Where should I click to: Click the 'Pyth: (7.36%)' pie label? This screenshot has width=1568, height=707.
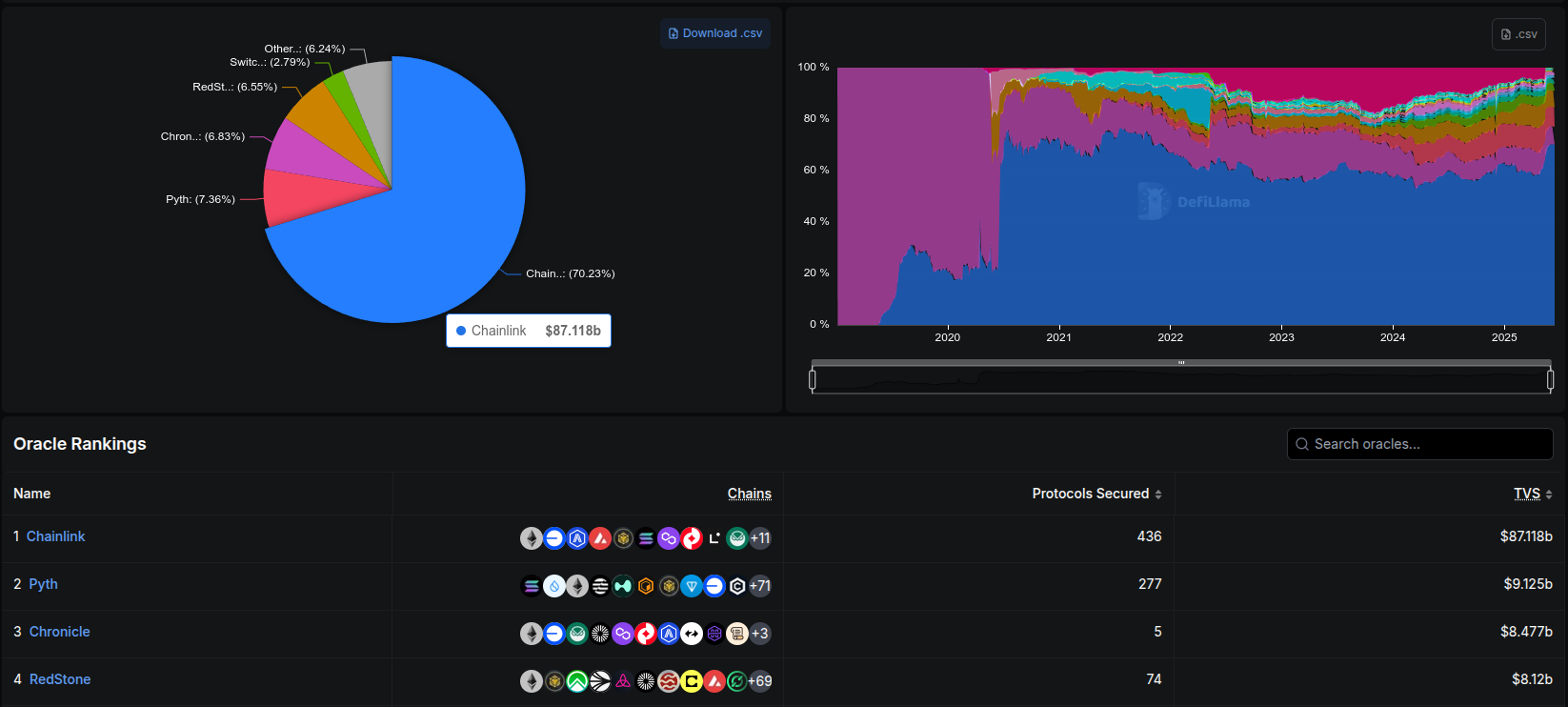click(200, 199)
